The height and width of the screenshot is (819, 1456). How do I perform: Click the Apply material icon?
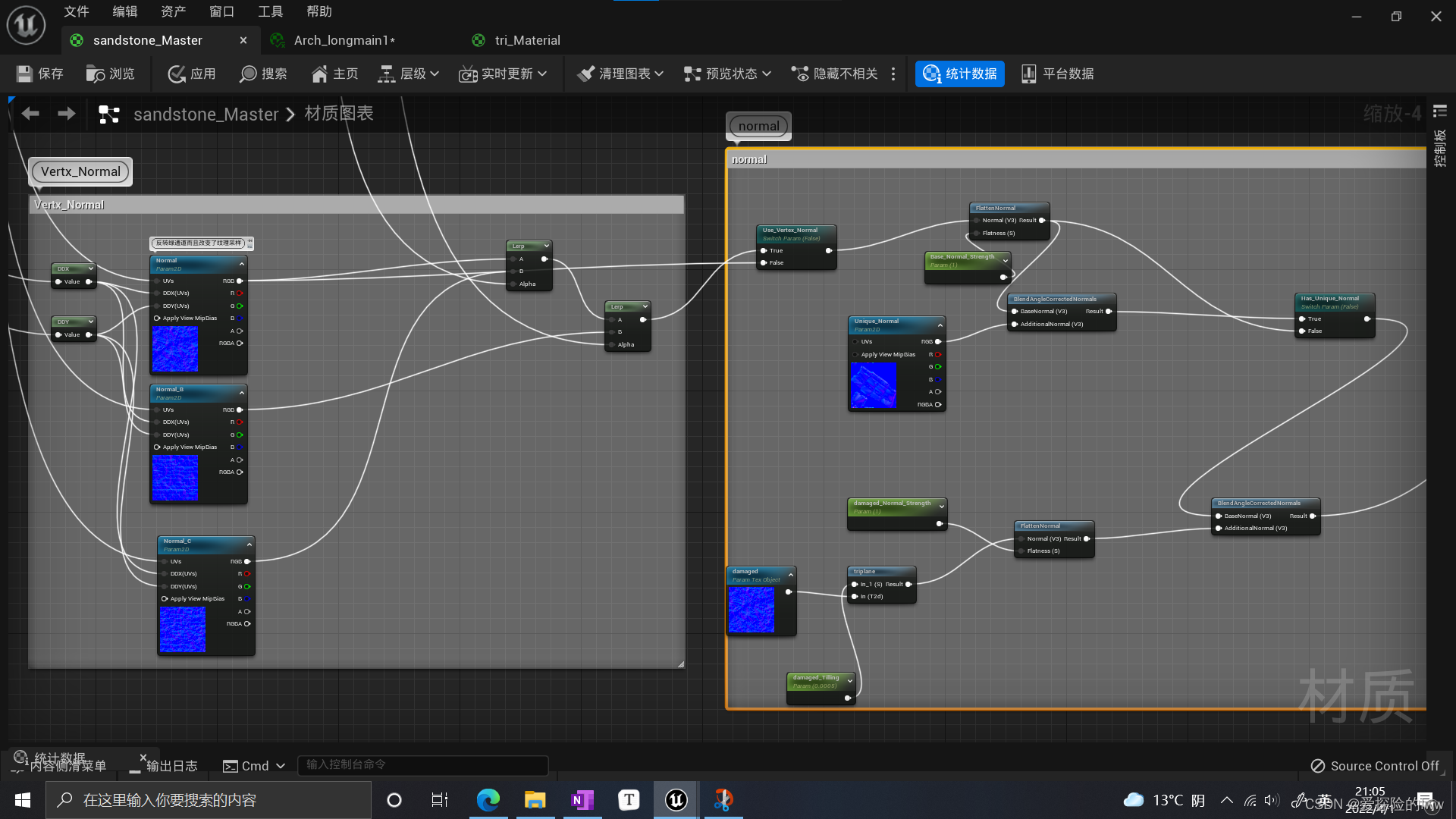[x=177, y=74]
